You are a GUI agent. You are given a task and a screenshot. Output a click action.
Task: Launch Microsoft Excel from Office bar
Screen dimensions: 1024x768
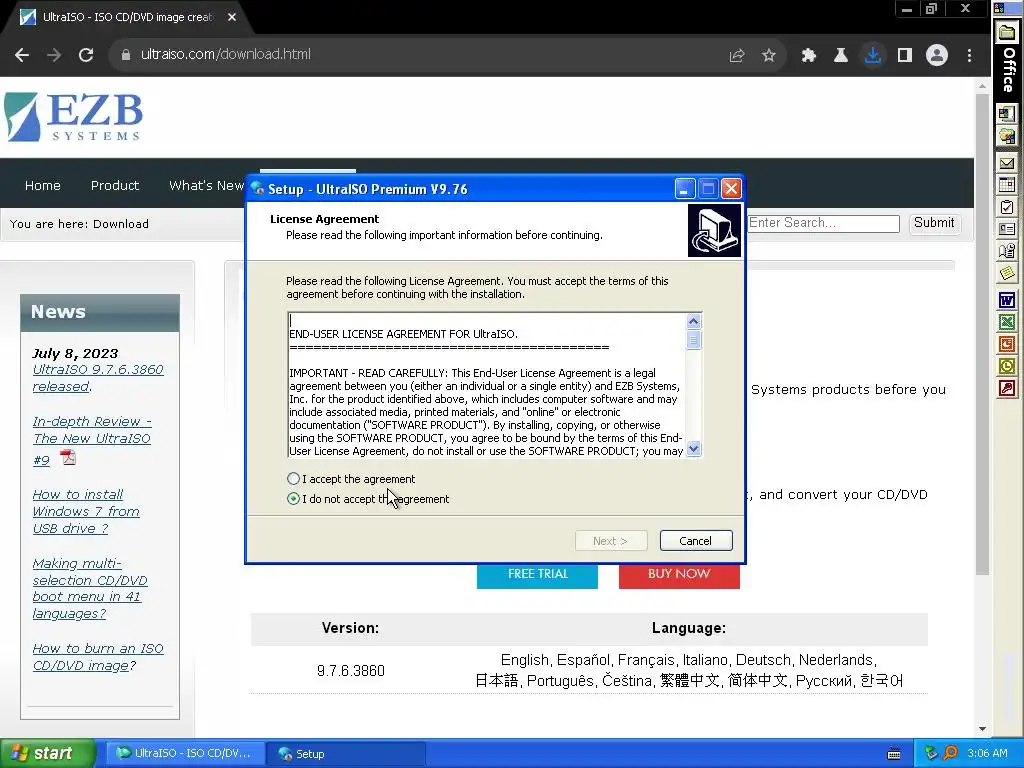[1006, 322]
